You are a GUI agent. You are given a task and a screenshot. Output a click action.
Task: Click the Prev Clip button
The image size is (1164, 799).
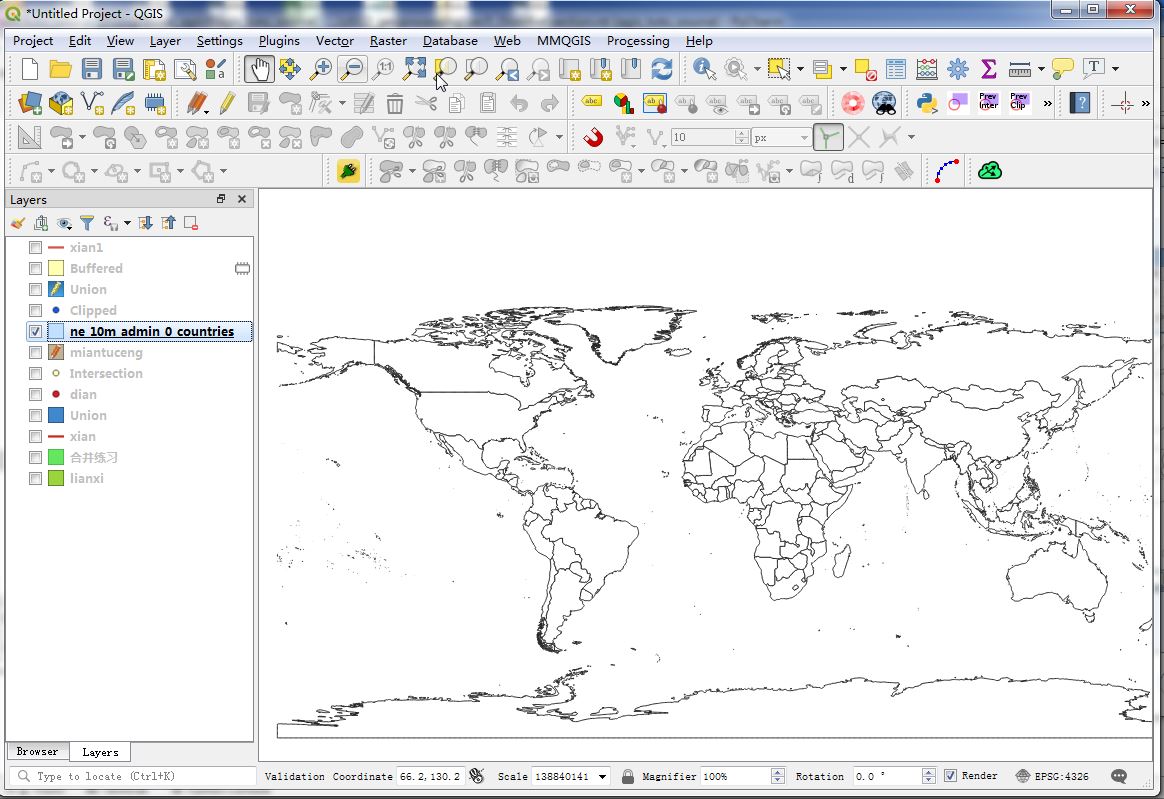(x=1018, y=102)
